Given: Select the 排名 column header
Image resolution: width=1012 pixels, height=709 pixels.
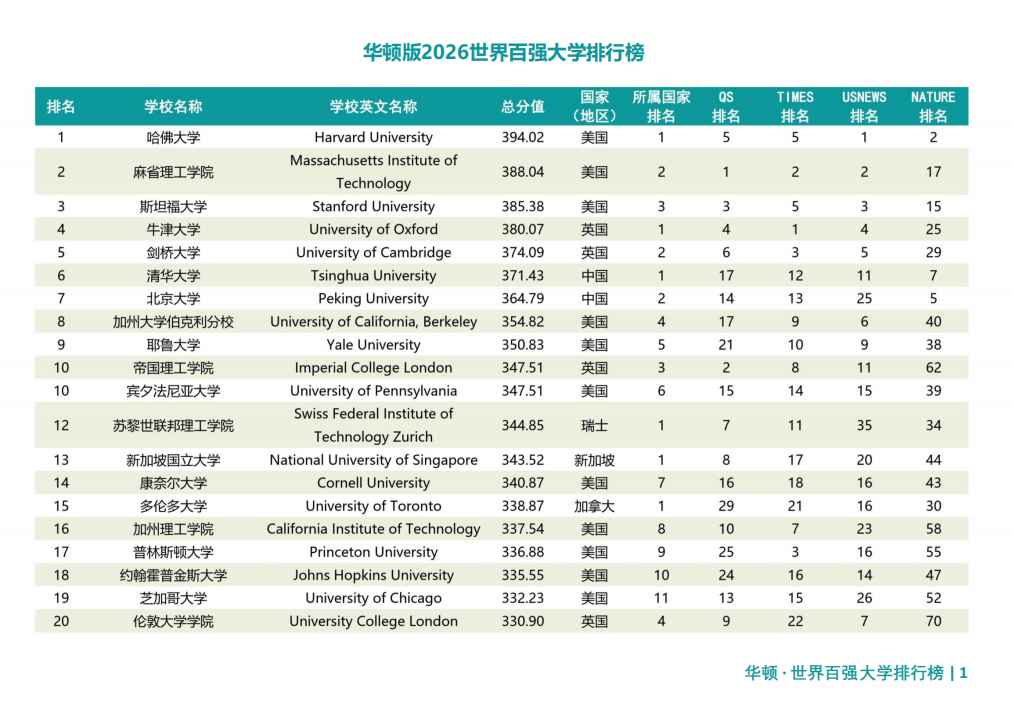Looking at the screenshot, I should coord(61,106).
